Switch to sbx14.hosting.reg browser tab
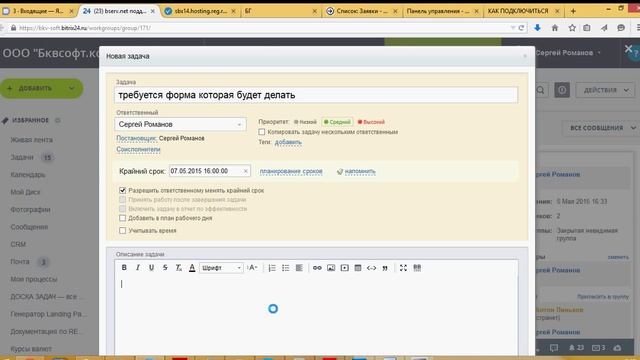The width and height of the screenshot is (640, 360). tap(200, 11)
